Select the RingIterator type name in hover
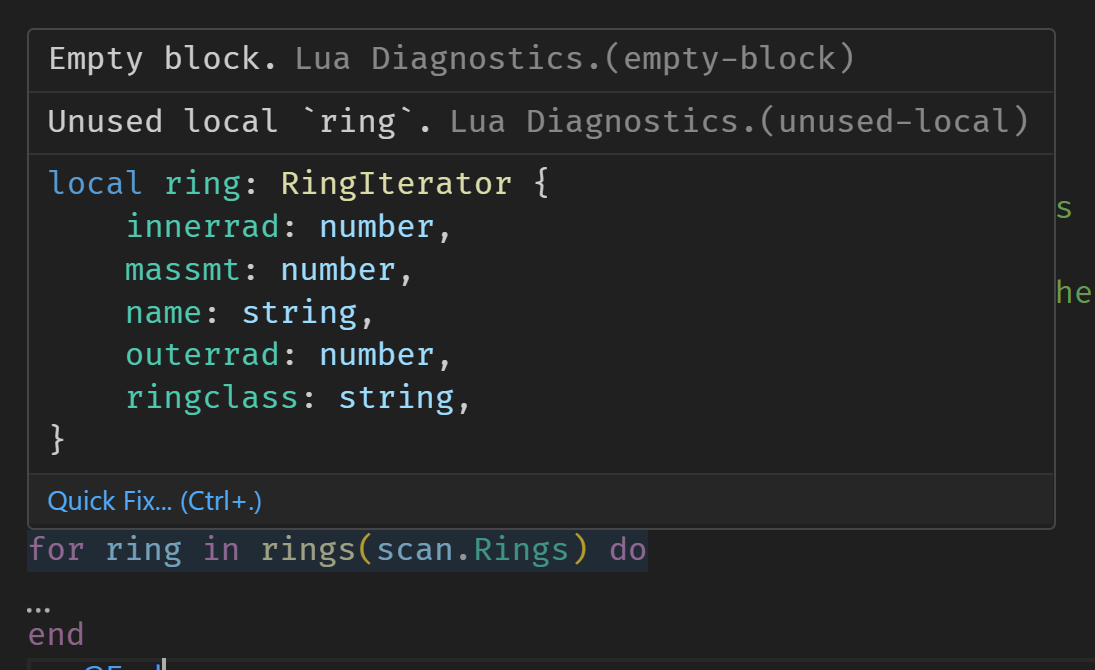 click(397, 184)
